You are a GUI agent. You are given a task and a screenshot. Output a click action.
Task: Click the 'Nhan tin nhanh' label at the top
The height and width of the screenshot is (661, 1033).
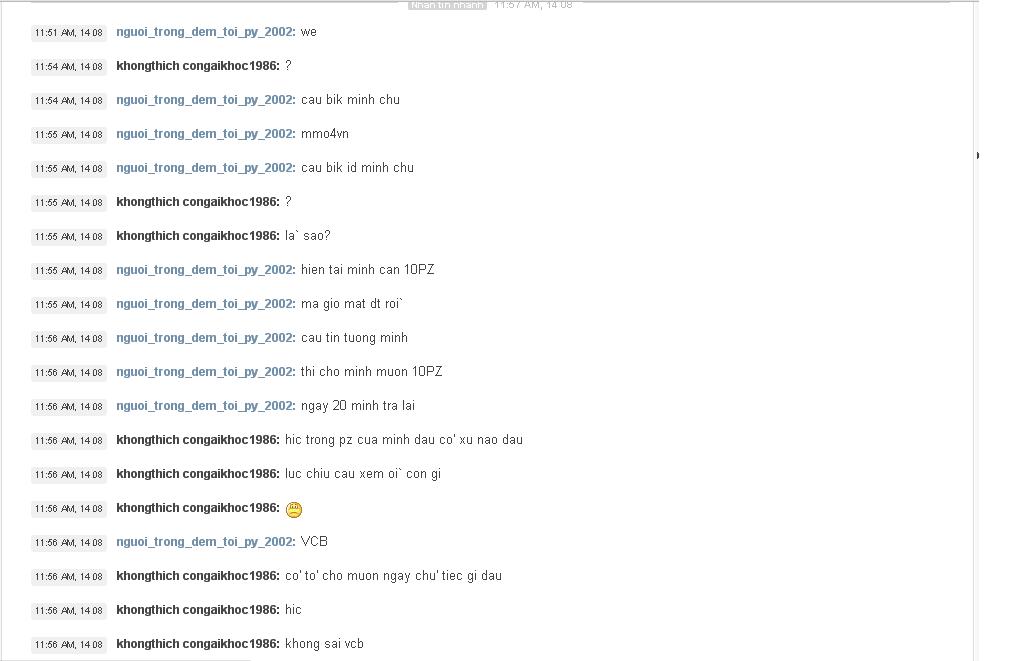447,5
